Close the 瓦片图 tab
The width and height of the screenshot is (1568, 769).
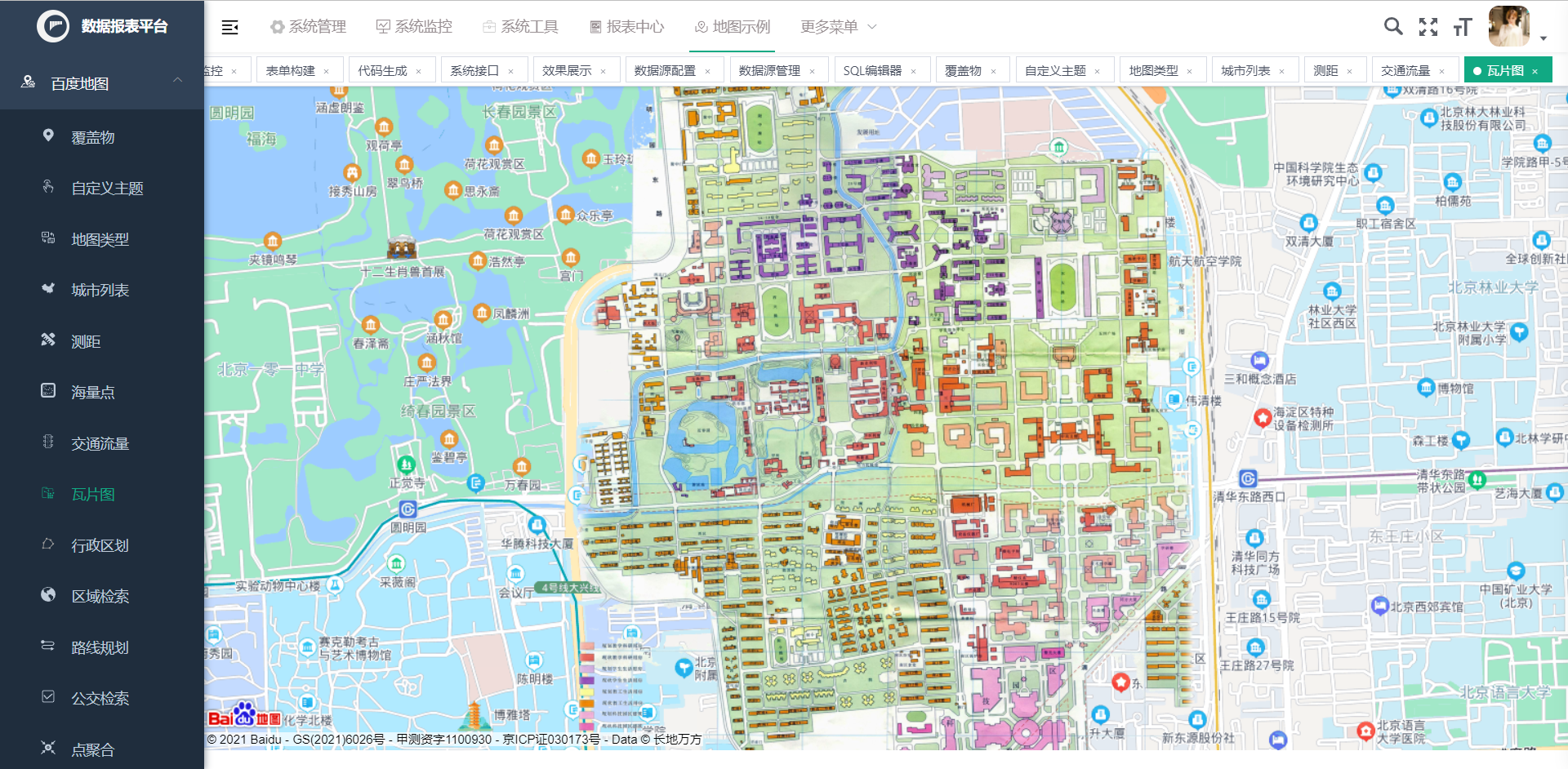click(x=1535, y=70)
